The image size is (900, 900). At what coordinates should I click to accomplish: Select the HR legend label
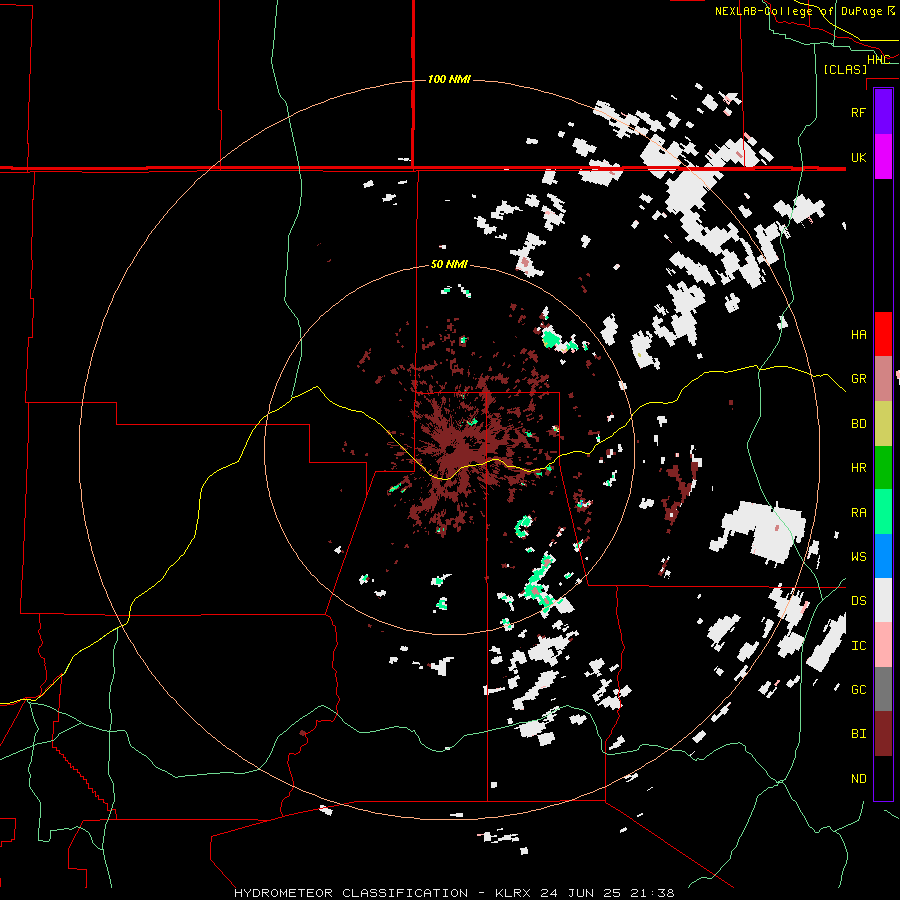[x=858, y=468]
